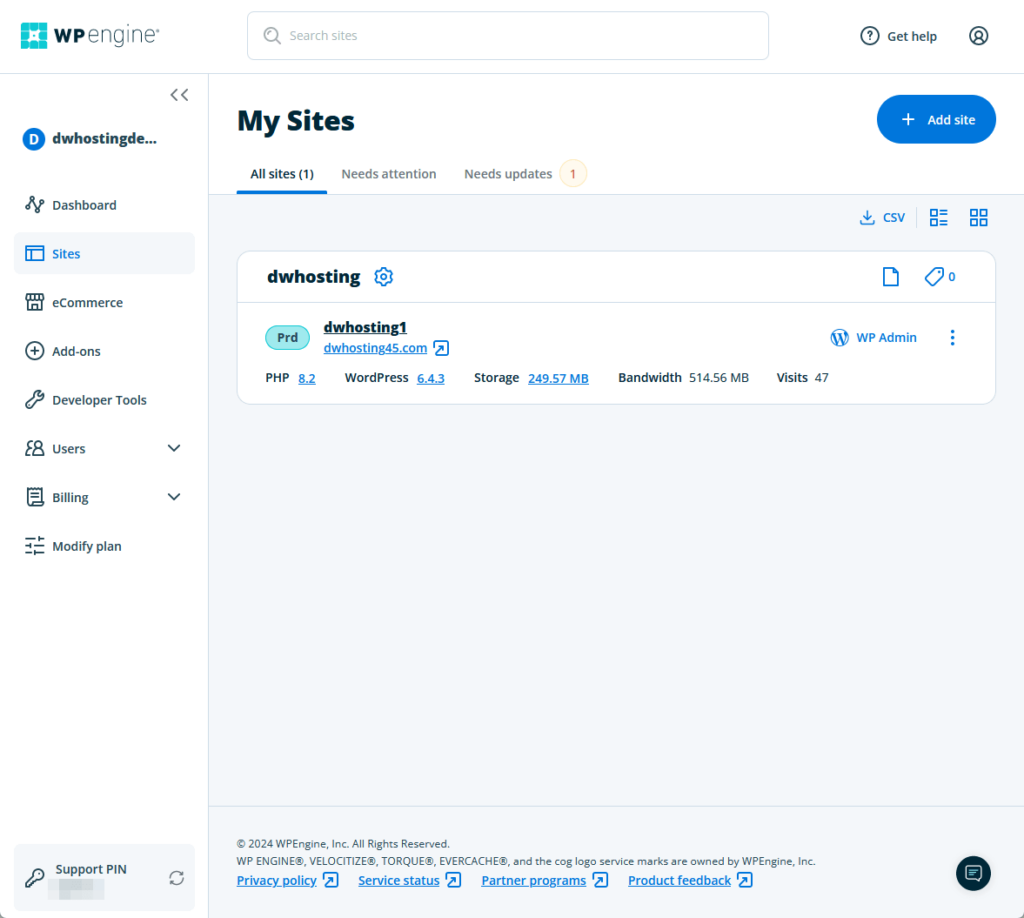Switch to grid view layout
Image resolution: width=1024 pixels, height=918 pixels.
tap(978, 217)
